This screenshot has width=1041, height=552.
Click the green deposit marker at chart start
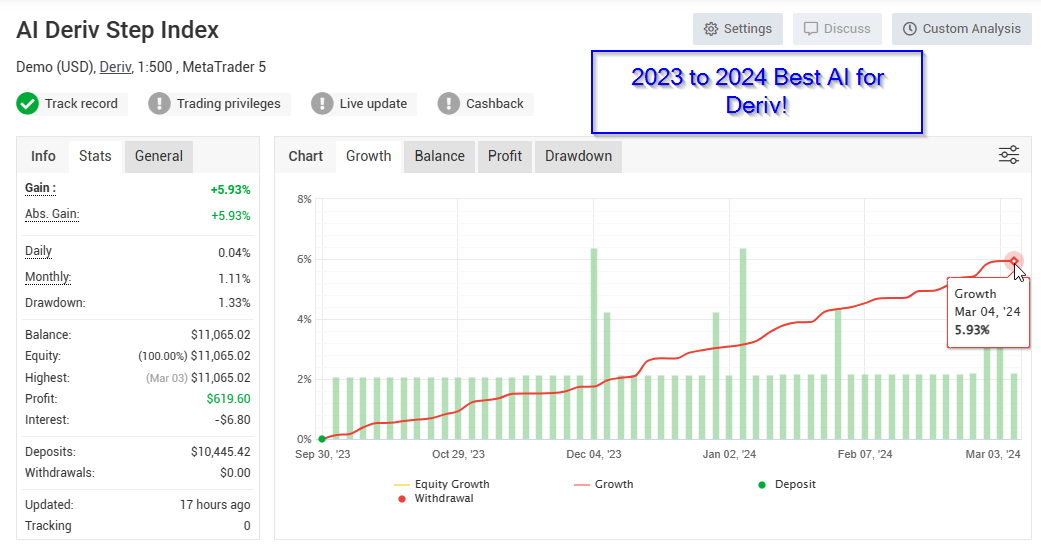(322, 439)
